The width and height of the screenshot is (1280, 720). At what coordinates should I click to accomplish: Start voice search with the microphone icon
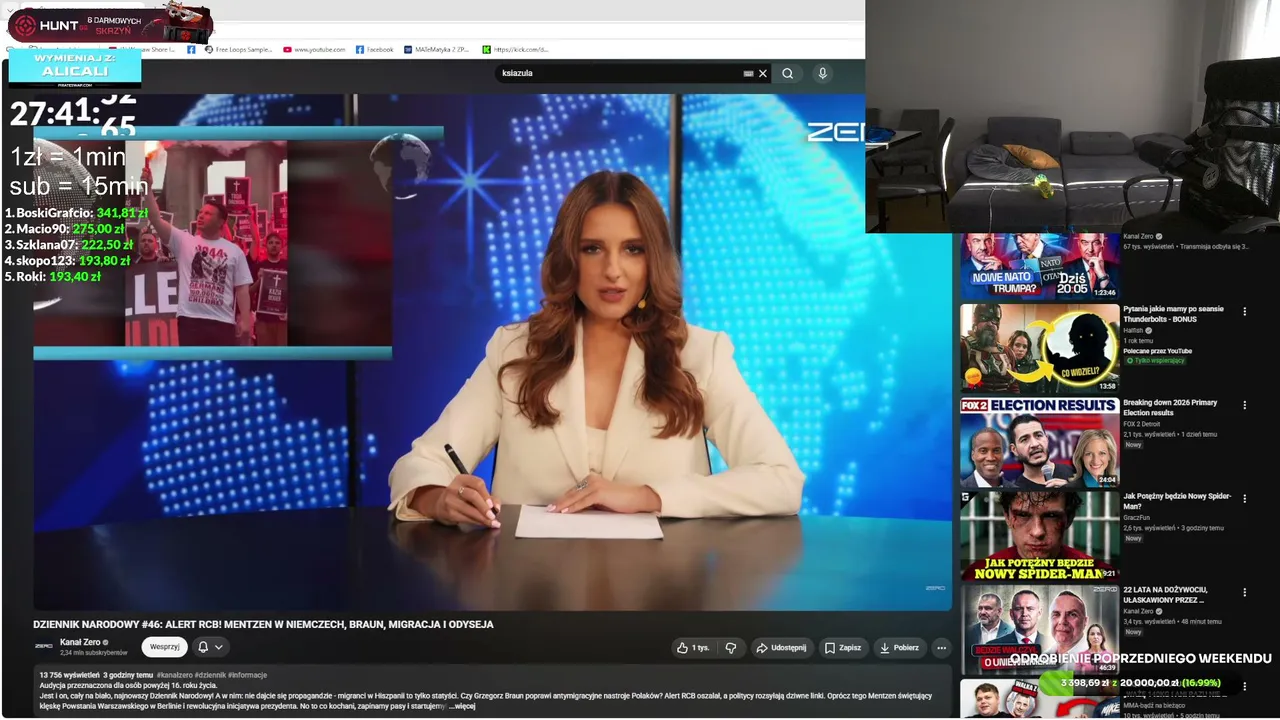[x=822, y=73]
